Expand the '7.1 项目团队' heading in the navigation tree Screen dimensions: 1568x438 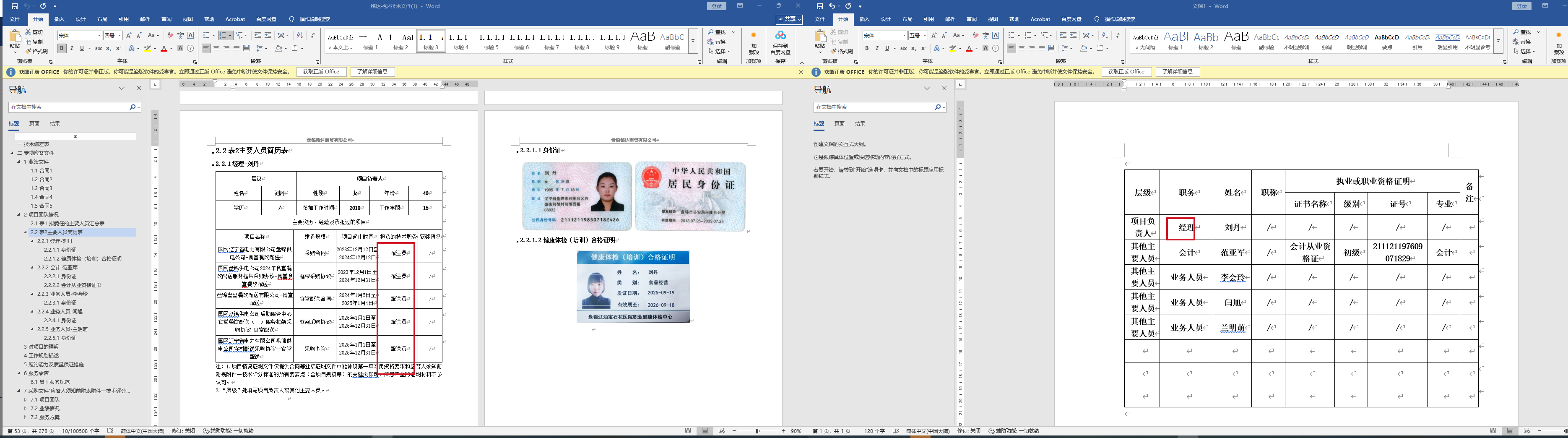pos(26,400)
